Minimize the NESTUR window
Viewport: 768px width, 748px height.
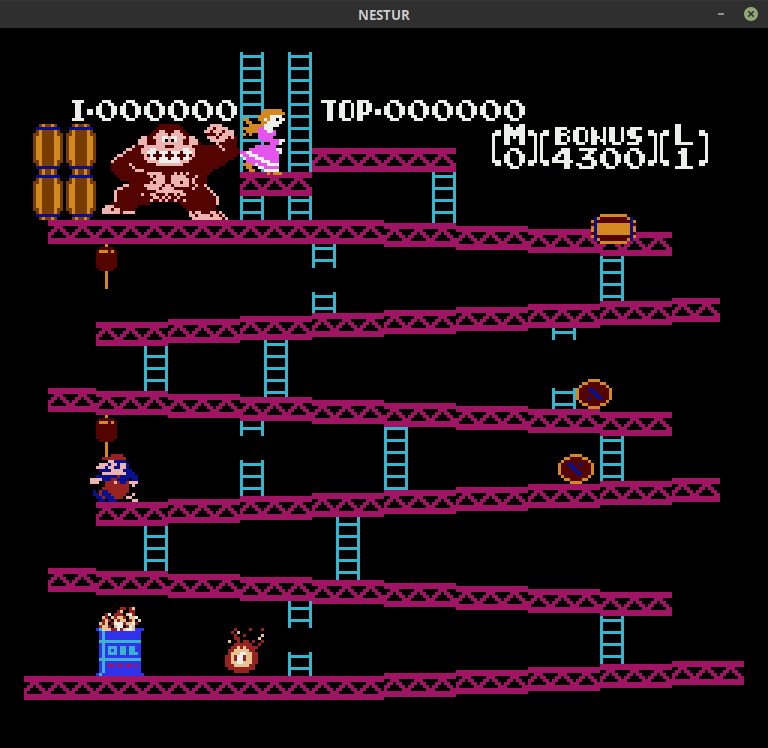[720, 14]
